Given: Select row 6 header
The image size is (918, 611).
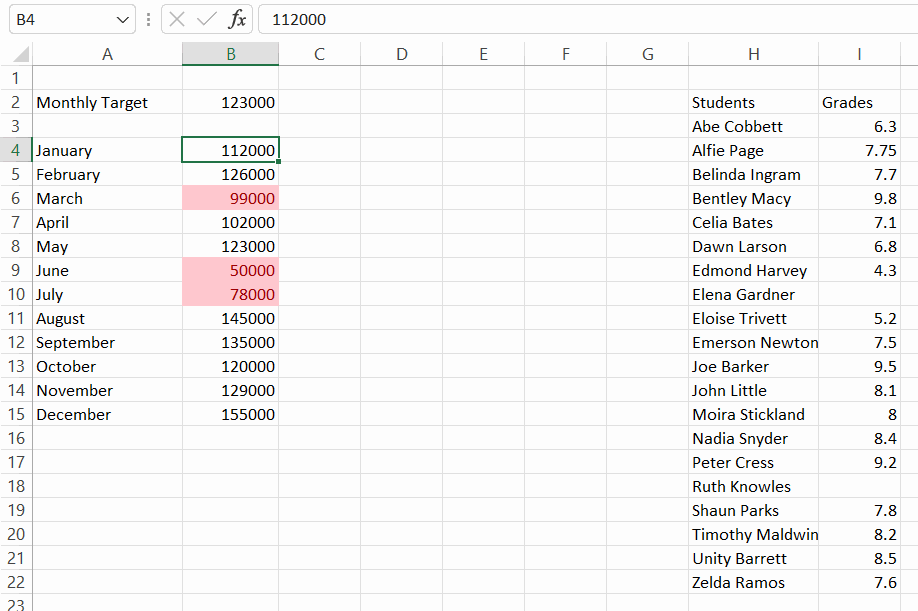Looking at the screenshot, I should point(16,198).
